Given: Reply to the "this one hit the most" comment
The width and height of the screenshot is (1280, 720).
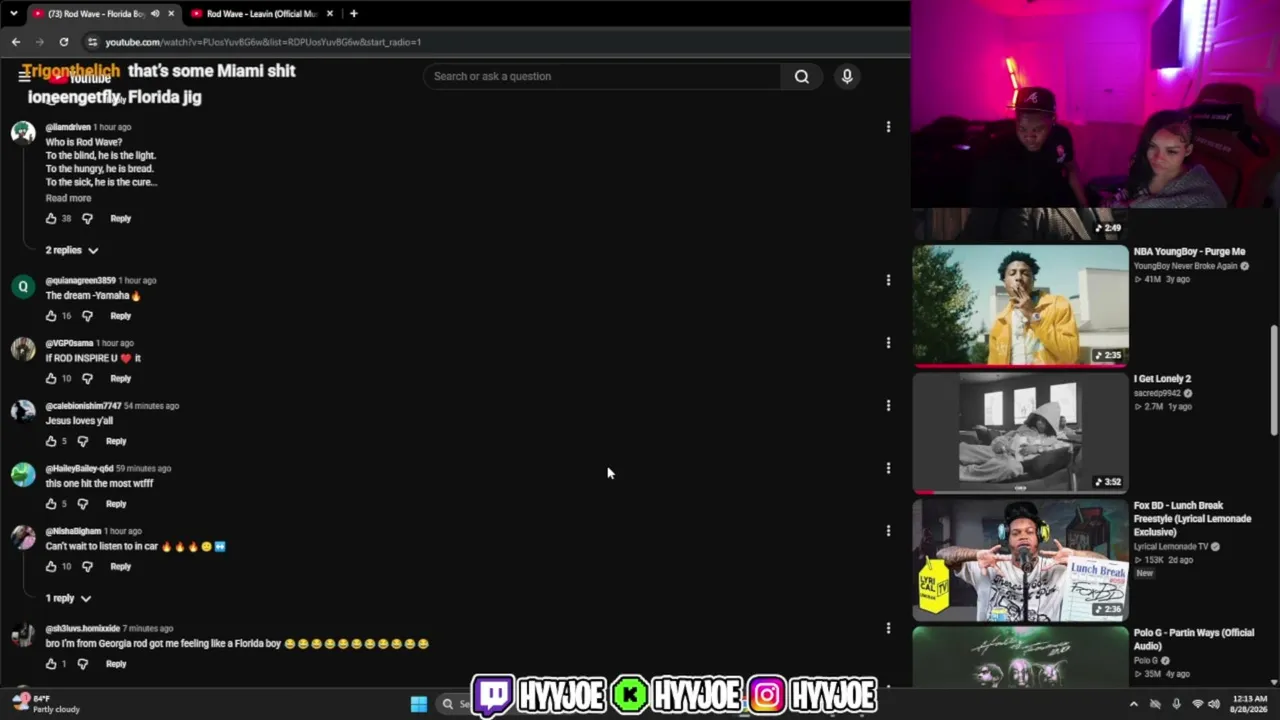Looking at the screenshot, I should coord(116,504).
